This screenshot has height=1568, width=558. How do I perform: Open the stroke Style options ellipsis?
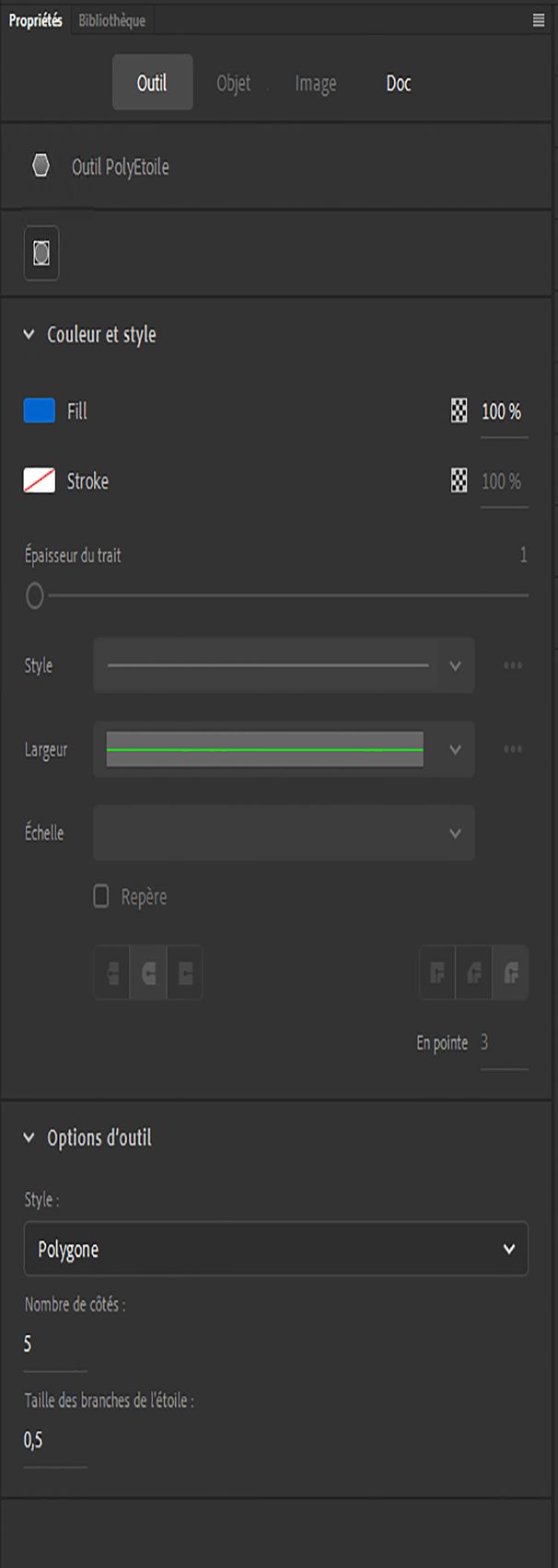click(x=513, y=665)
